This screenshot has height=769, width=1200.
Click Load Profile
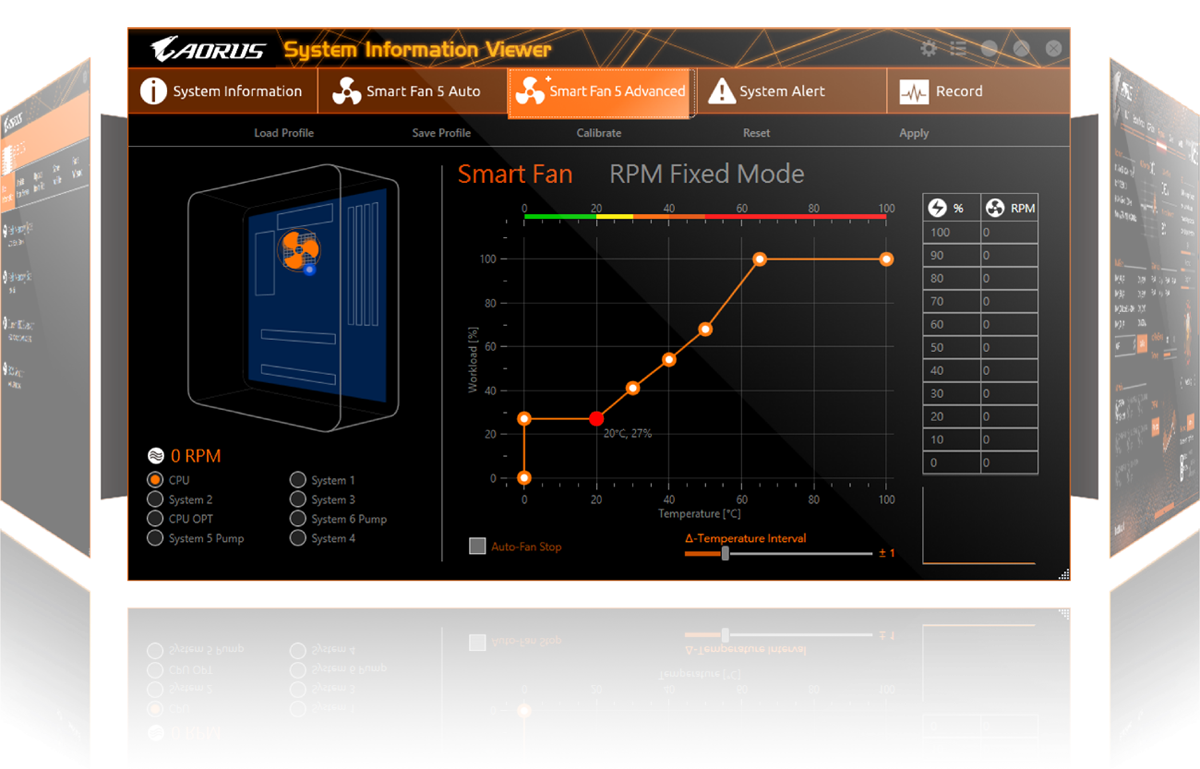[284, 133]
